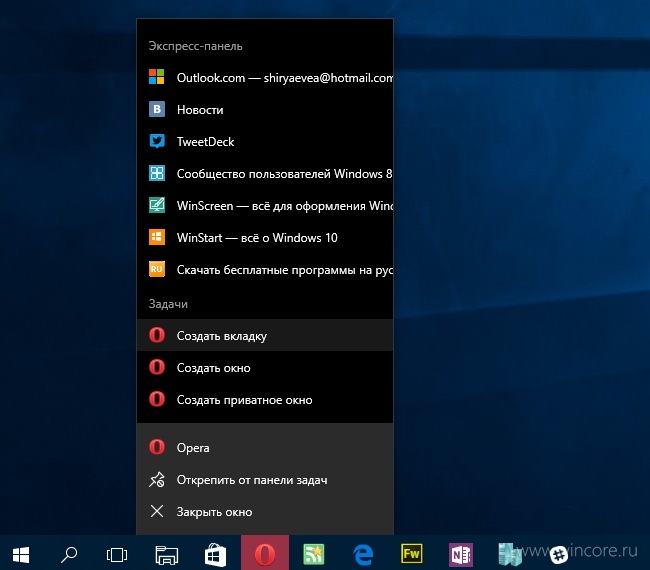
Task: Open the buildings icon on taskbar
Action: point(509,554)
